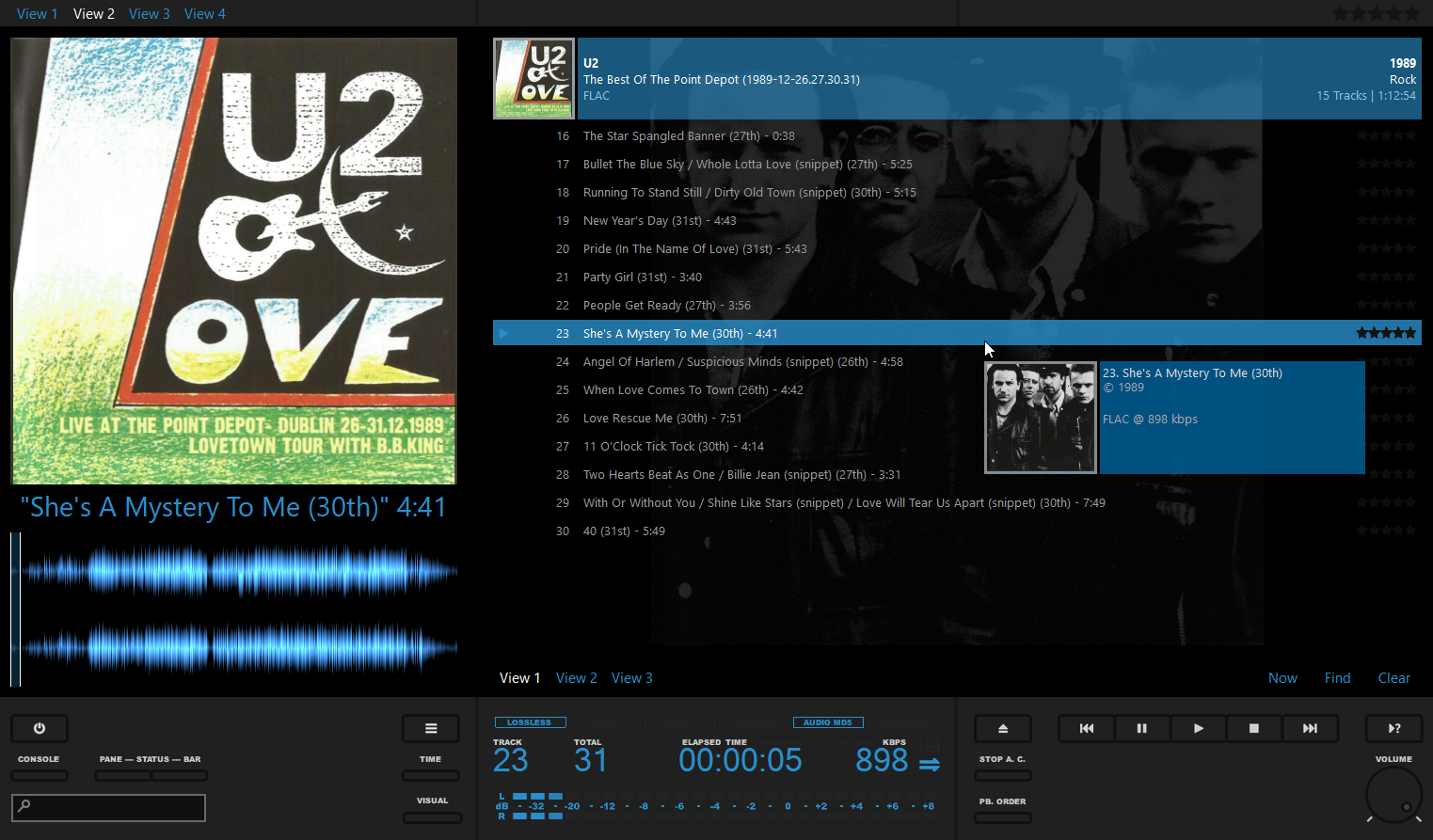
Task: Toggle the TIME display mode
Action: coord(431,776)
